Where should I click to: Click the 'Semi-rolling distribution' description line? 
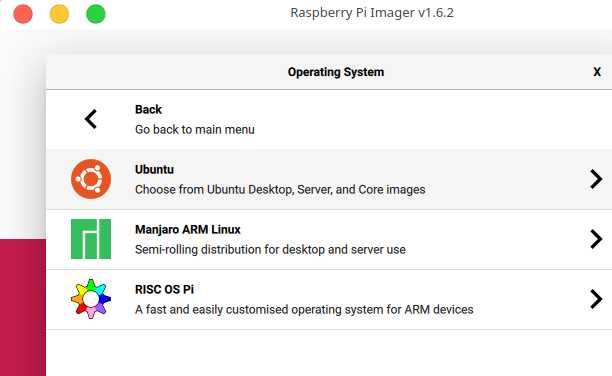click(x=270, y=249)
